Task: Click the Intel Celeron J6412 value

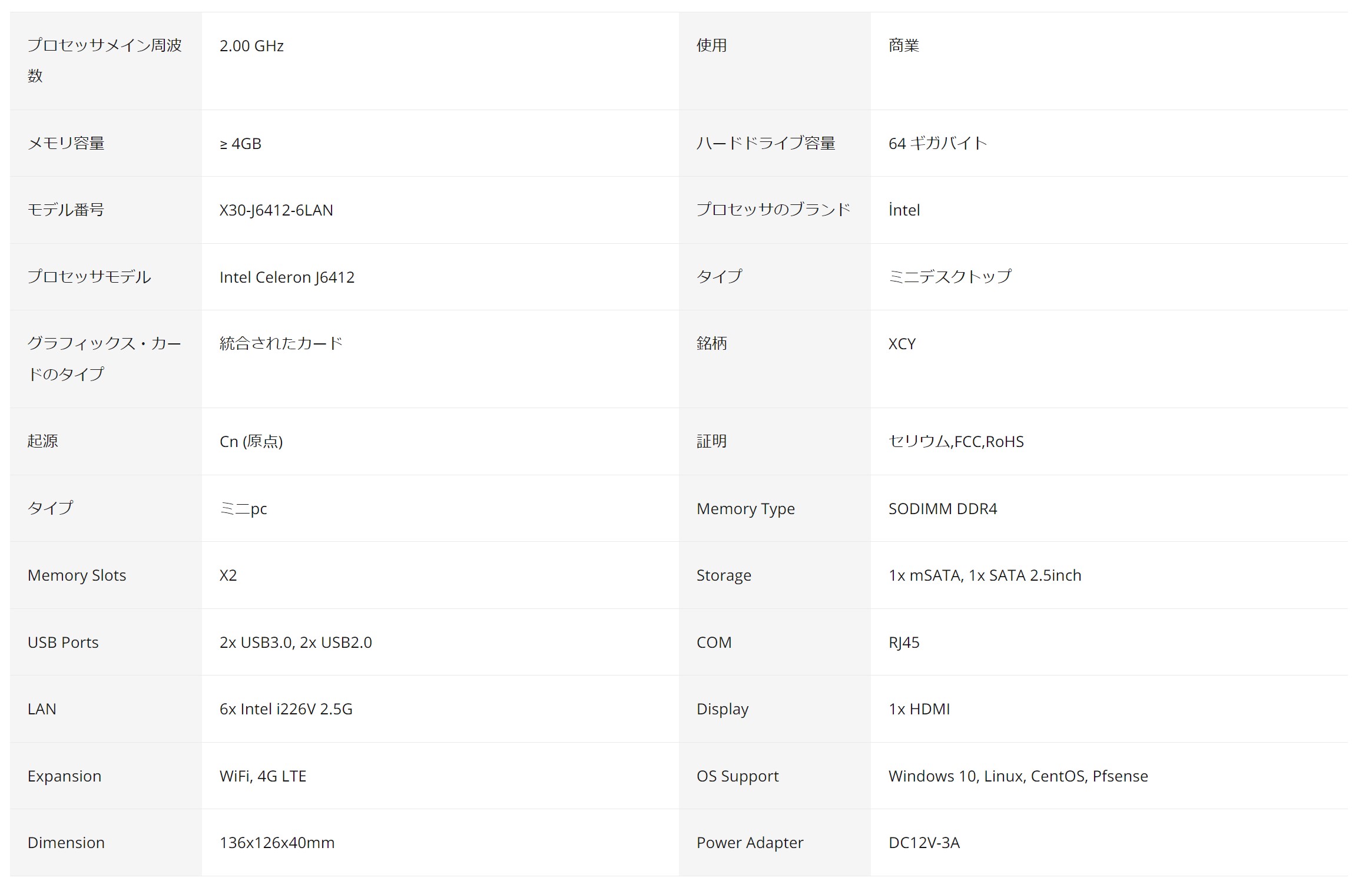Action: (x=287, y=277)
